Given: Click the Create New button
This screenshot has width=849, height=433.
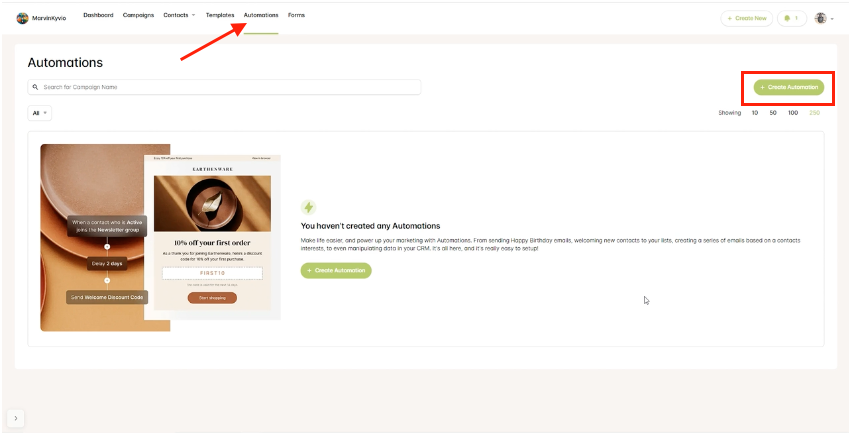Looking at the screenshot, I should 747,18.
